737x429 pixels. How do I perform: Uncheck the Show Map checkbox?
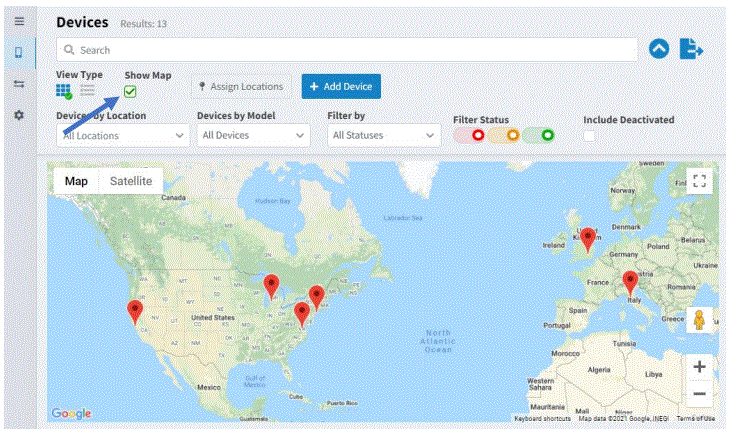click(130, 92)
